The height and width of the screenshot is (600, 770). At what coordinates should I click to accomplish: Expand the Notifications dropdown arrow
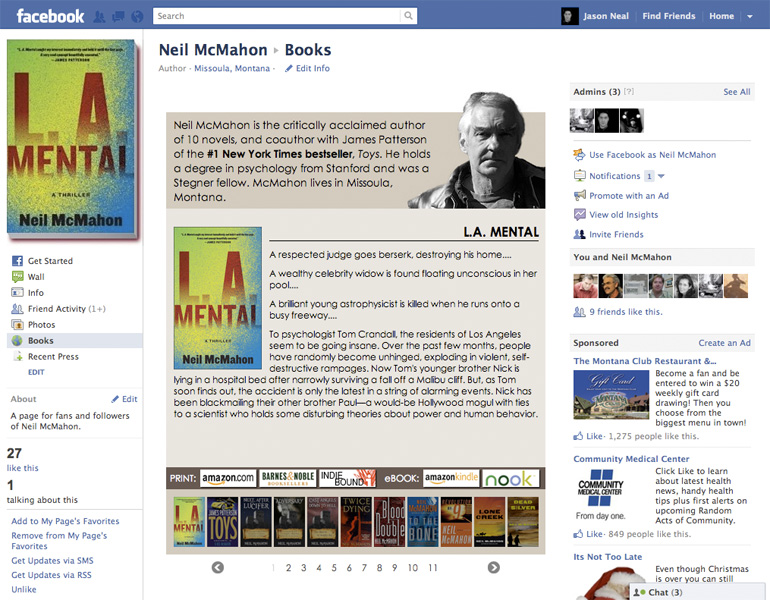(661, 176)
